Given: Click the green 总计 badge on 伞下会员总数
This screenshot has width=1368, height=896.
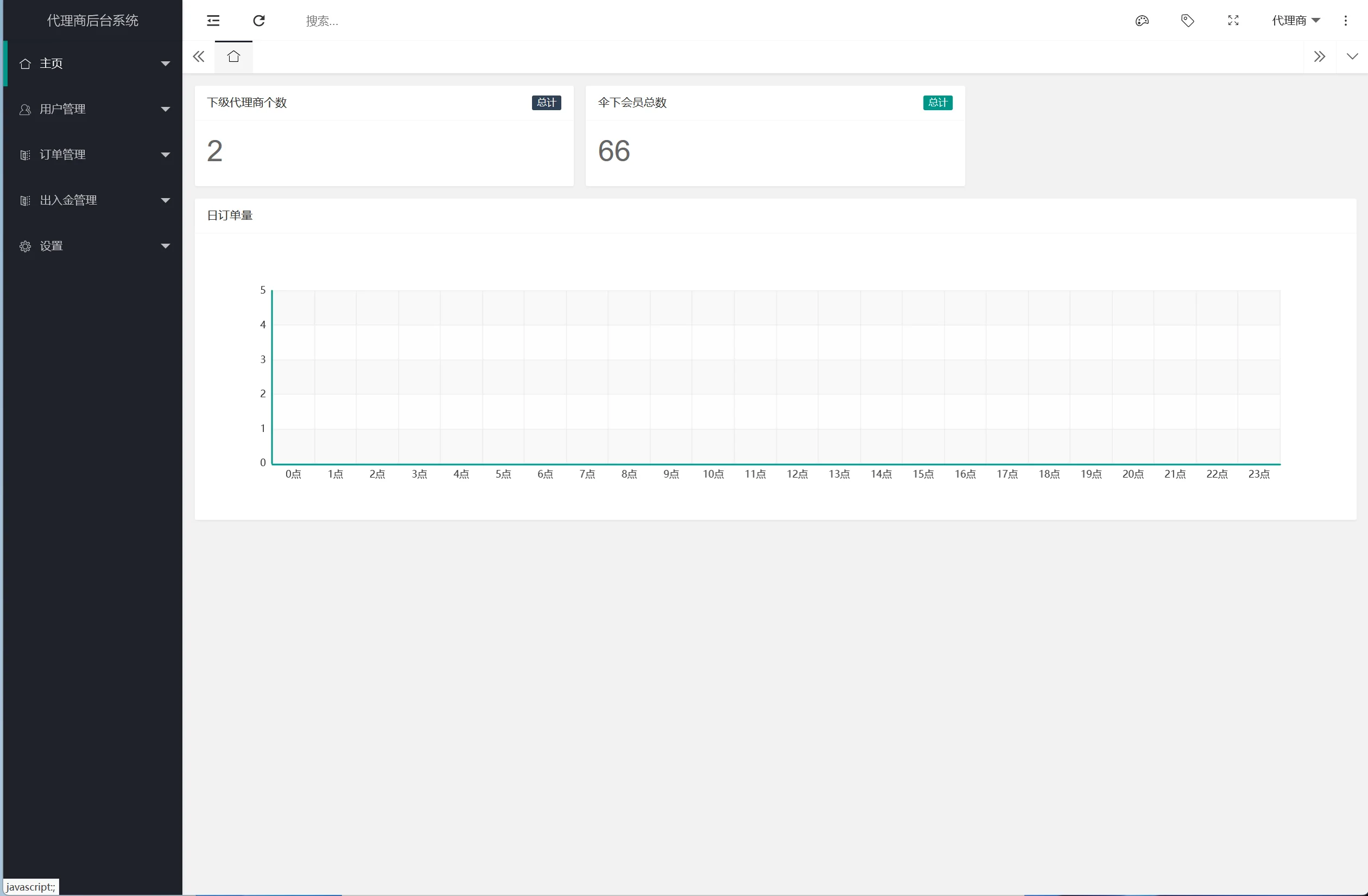Looking at the screenshot, I should click(938, 103).
